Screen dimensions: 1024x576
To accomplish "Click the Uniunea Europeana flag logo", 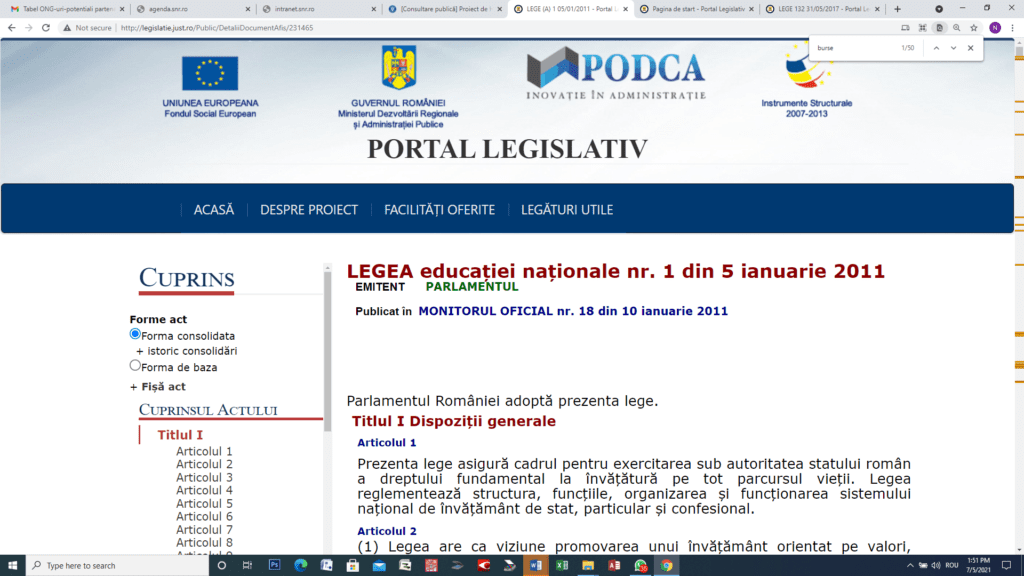I will [x=210, y=73].
